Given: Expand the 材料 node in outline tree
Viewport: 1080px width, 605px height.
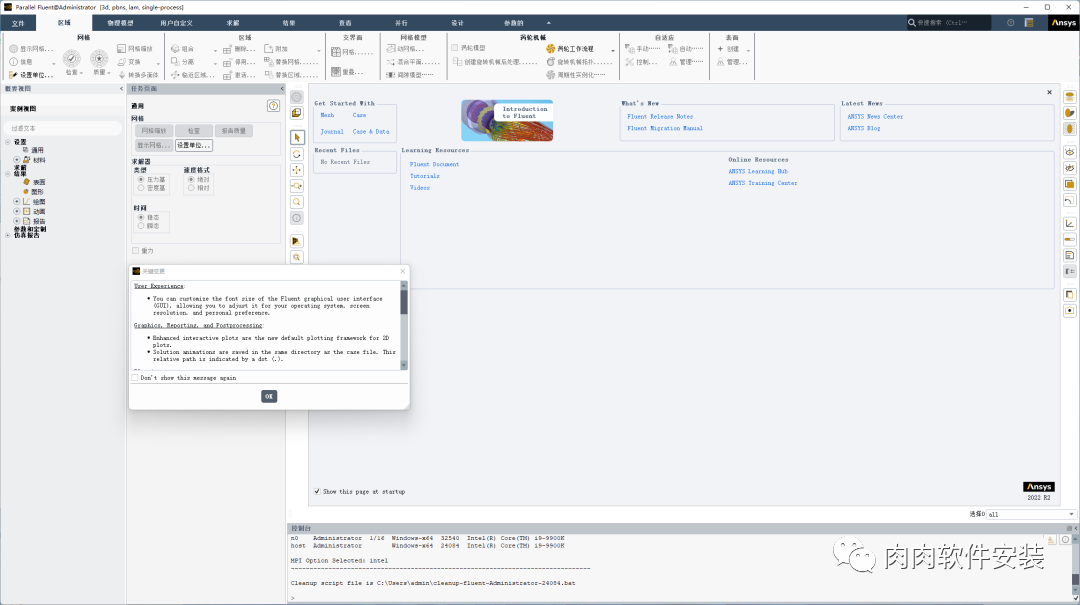Looking at the screenshot, I should pos(17,160).
